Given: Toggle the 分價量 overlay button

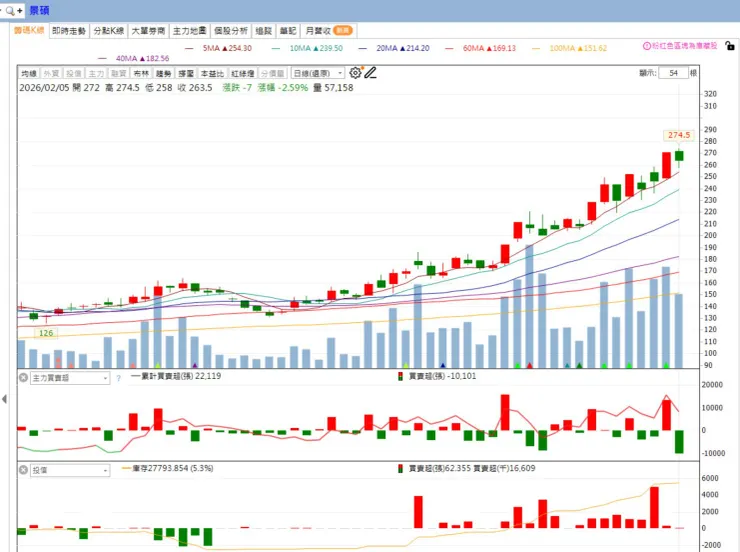Looking at the screenshot, I should click(x=272, y=73).
